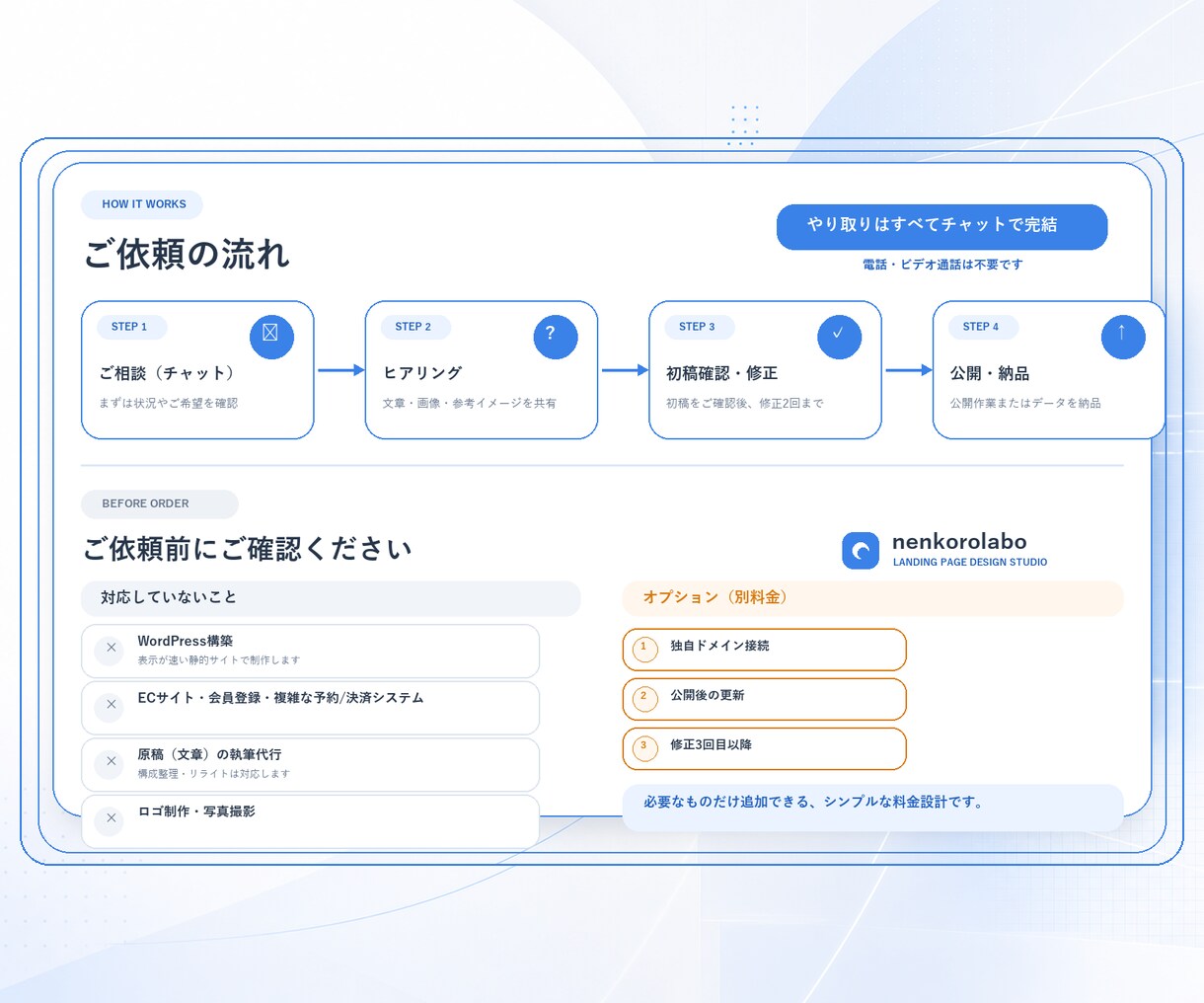This screenshot has width=1204, height=1003.
Task: Click the オプション（別料金） section header
Action: pos(872,598)
